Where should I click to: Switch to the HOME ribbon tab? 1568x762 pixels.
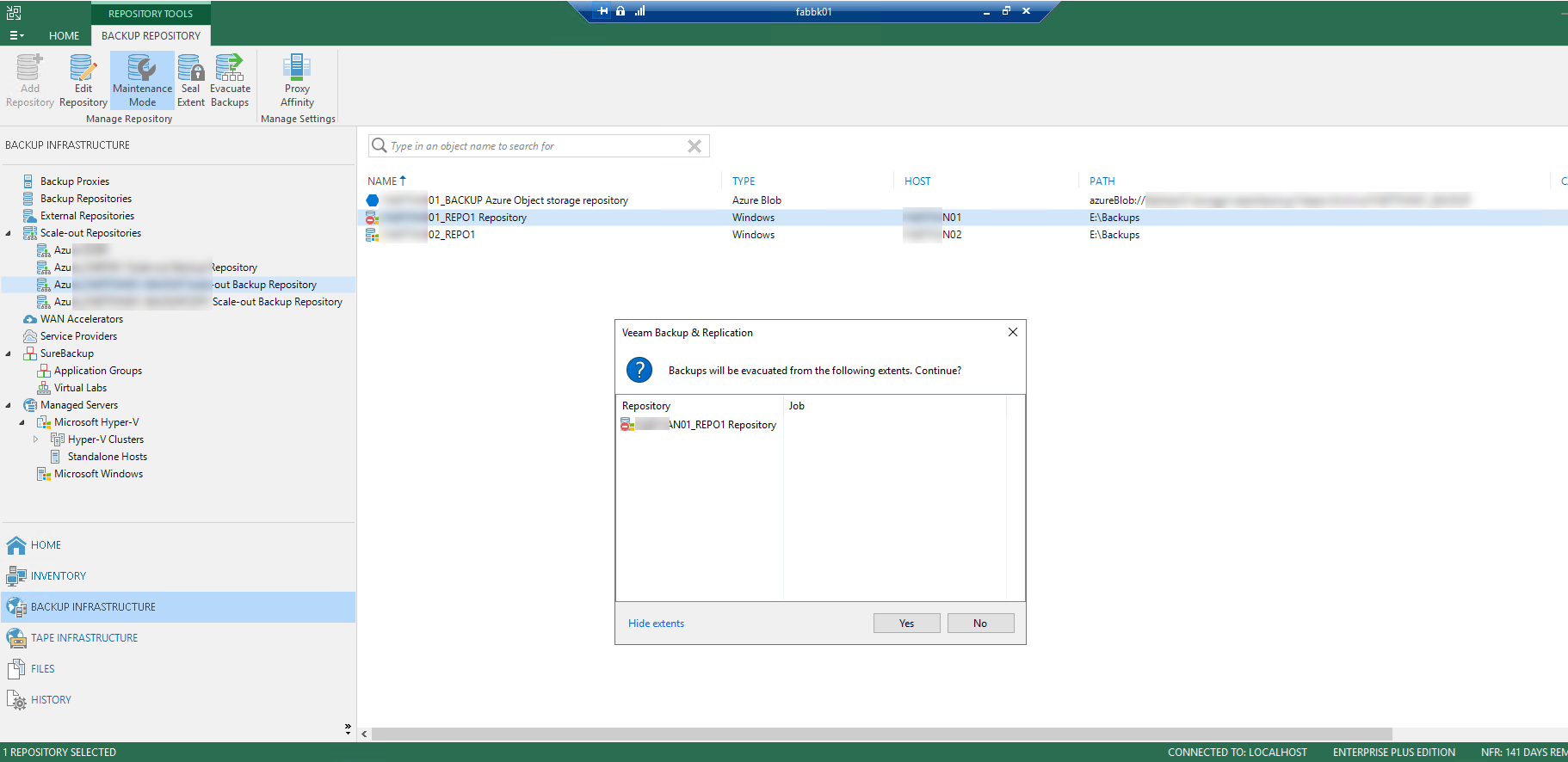64,35
